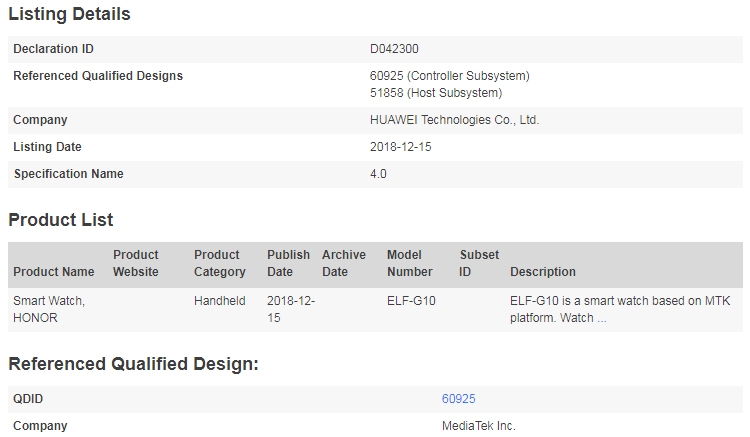Screen dimensions: 750x437
Task: Click the ELF-G10 model number cell
Action: coord(411,301)
